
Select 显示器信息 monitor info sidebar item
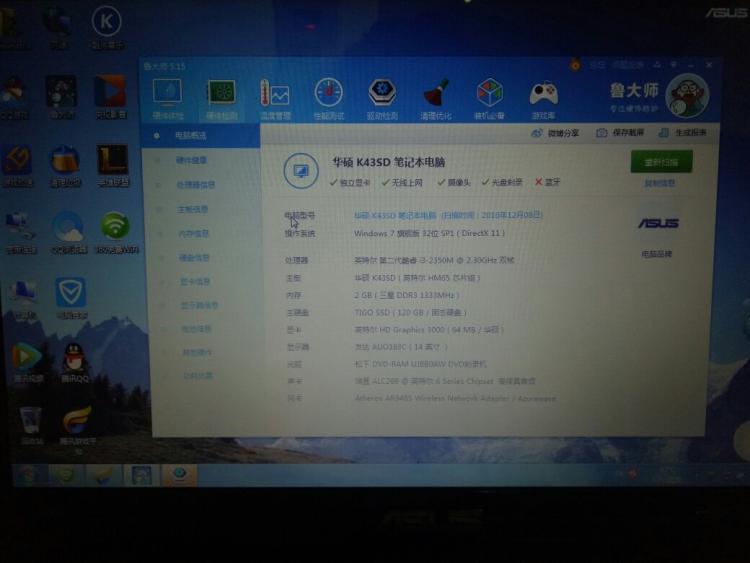click(x=199, y=305)
